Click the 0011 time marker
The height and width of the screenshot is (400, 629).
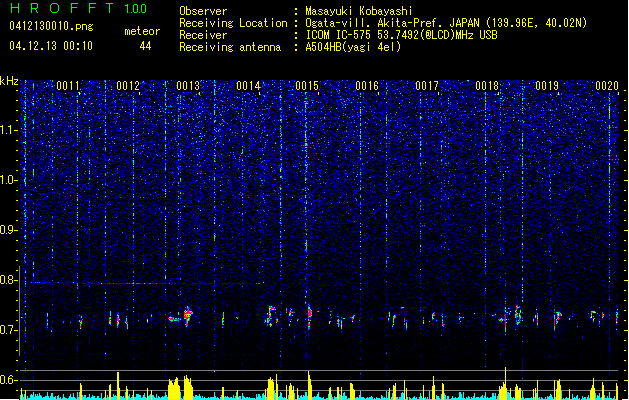point(68,86)
